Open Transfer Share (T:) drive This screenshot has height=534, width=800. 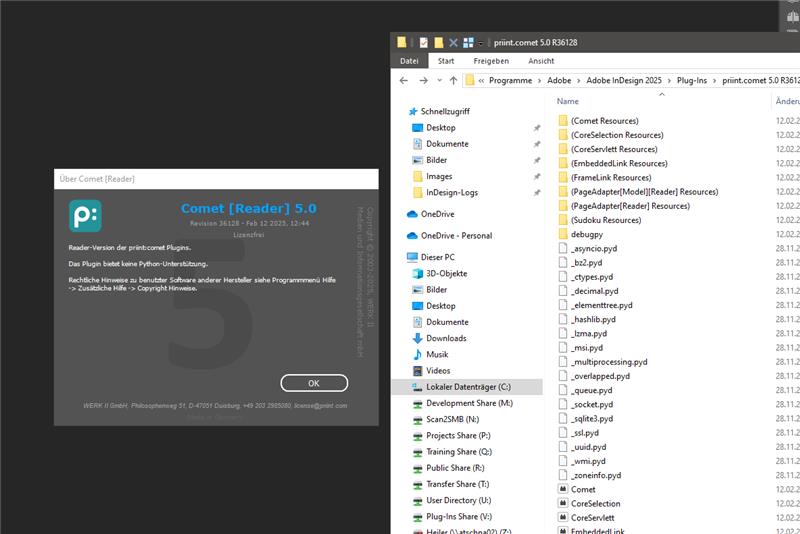pyautogui.click(x=457, y=484)
